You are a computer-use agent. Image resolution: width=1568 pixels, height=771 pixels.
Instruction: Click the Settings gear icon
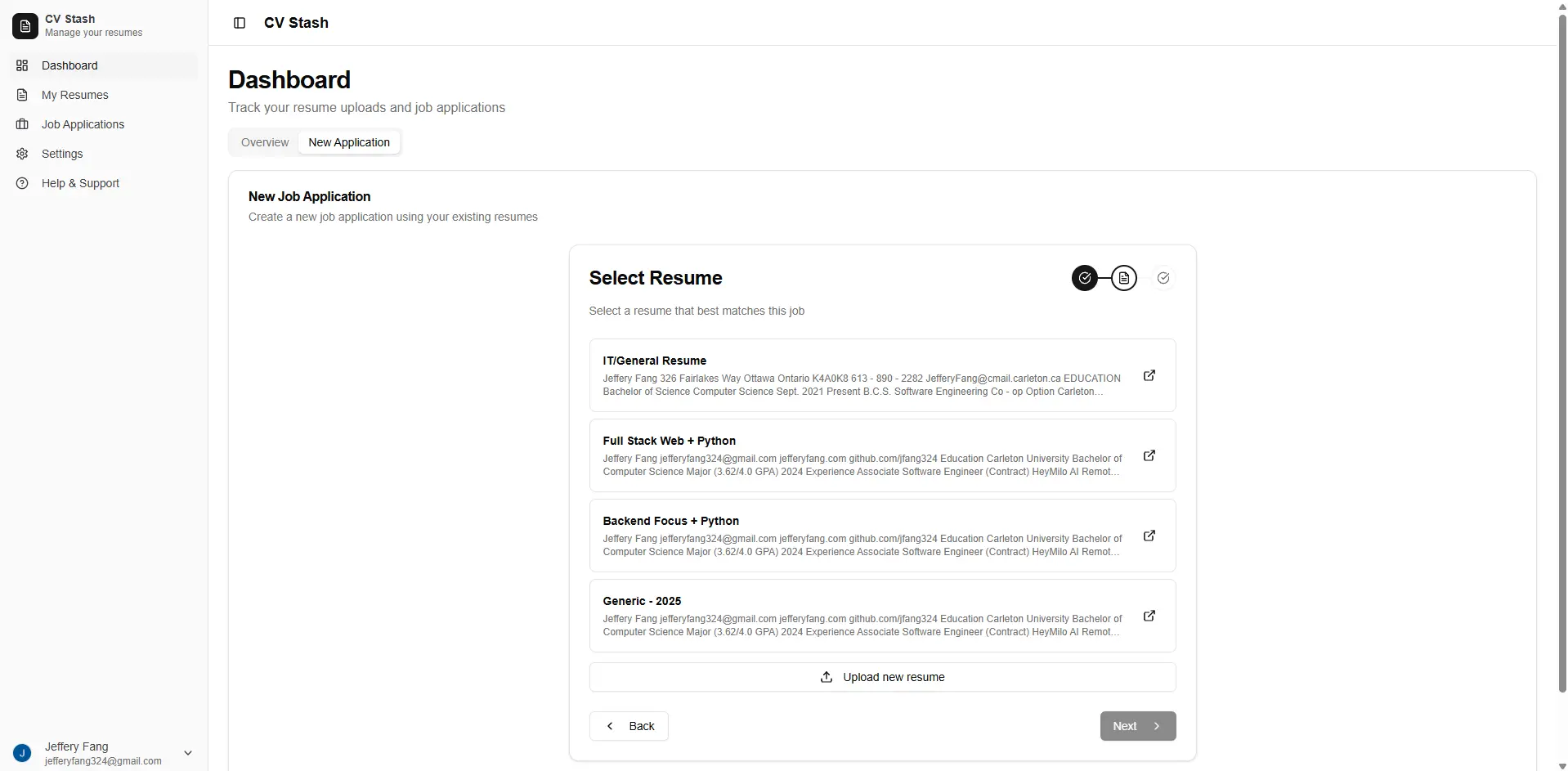click(22, 154)
